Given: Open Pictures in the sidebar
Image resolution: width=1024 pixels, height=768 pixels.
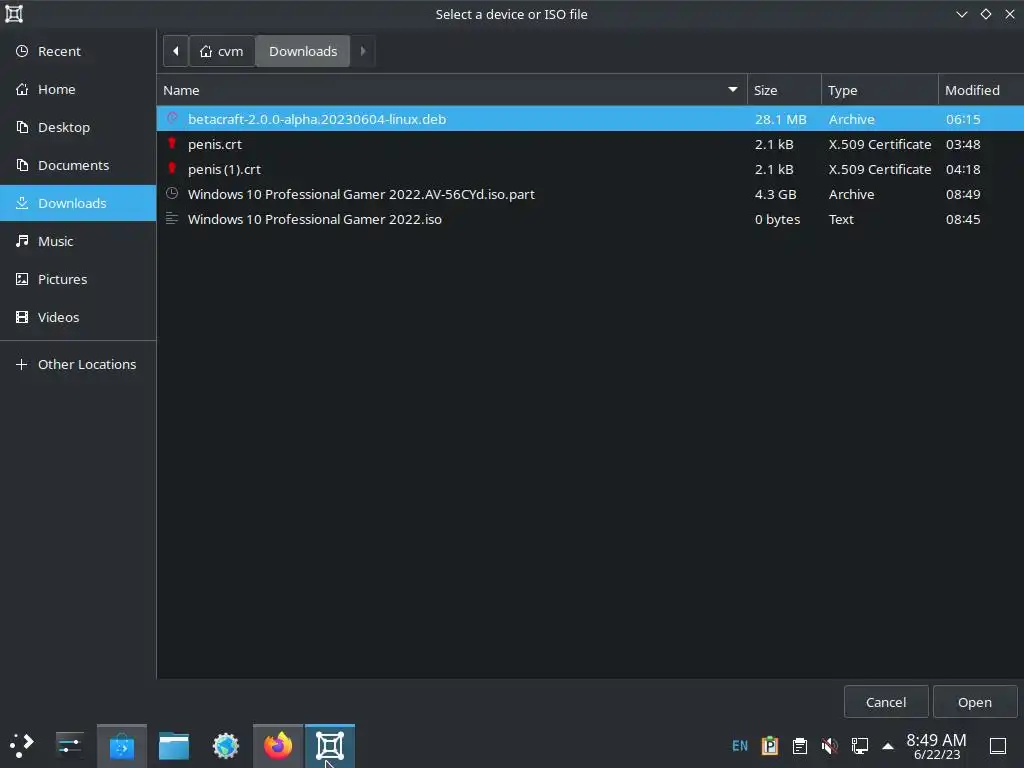Looking at the screenshot, I should pyautogui.click(x=78, y=278).
